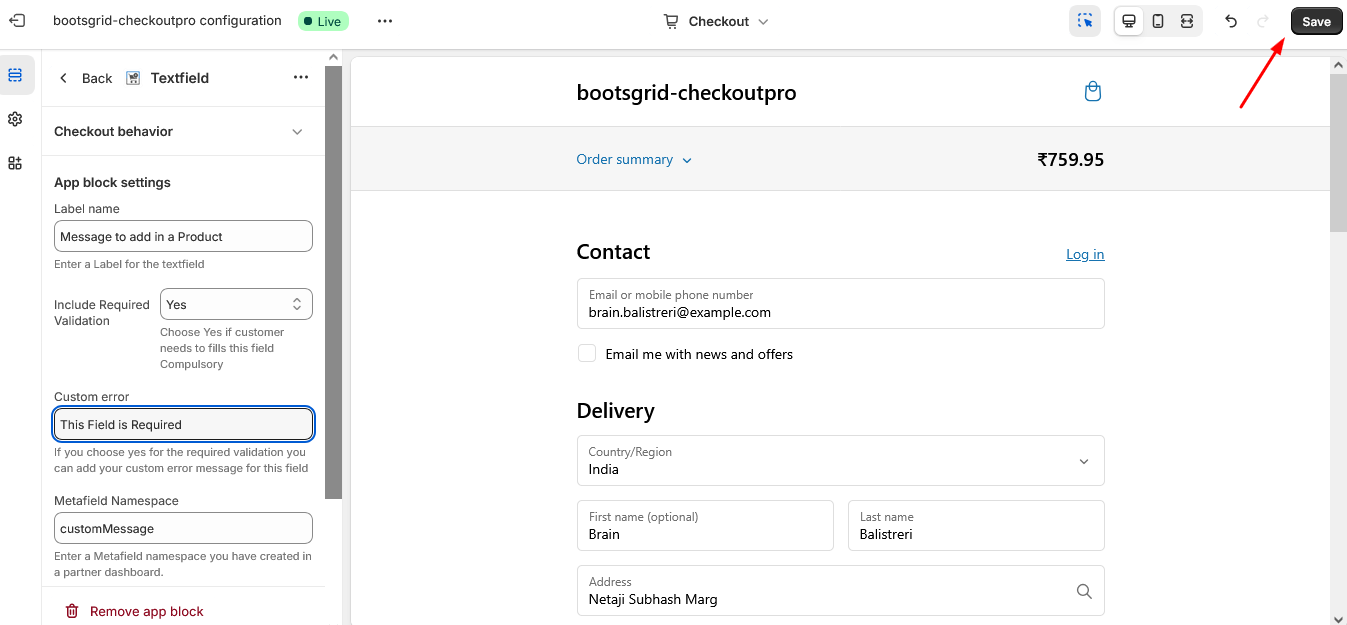Viewport: 1347px width, 625px height.
Task: Open the Checkout page selector dropdown
Action: [x=717, y=21]
